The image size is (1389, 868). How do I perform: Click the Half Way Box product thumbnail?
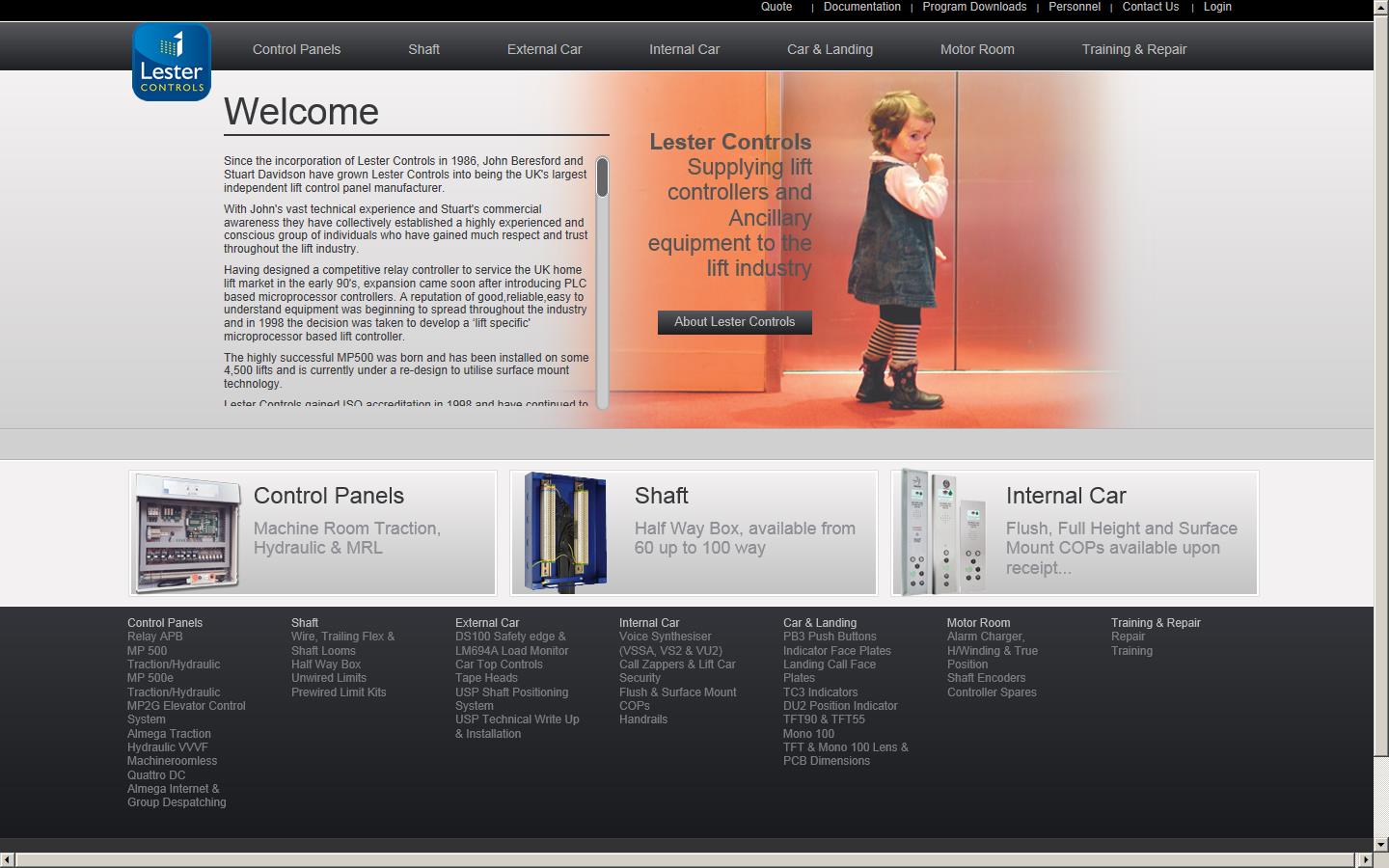coord(563,532)
